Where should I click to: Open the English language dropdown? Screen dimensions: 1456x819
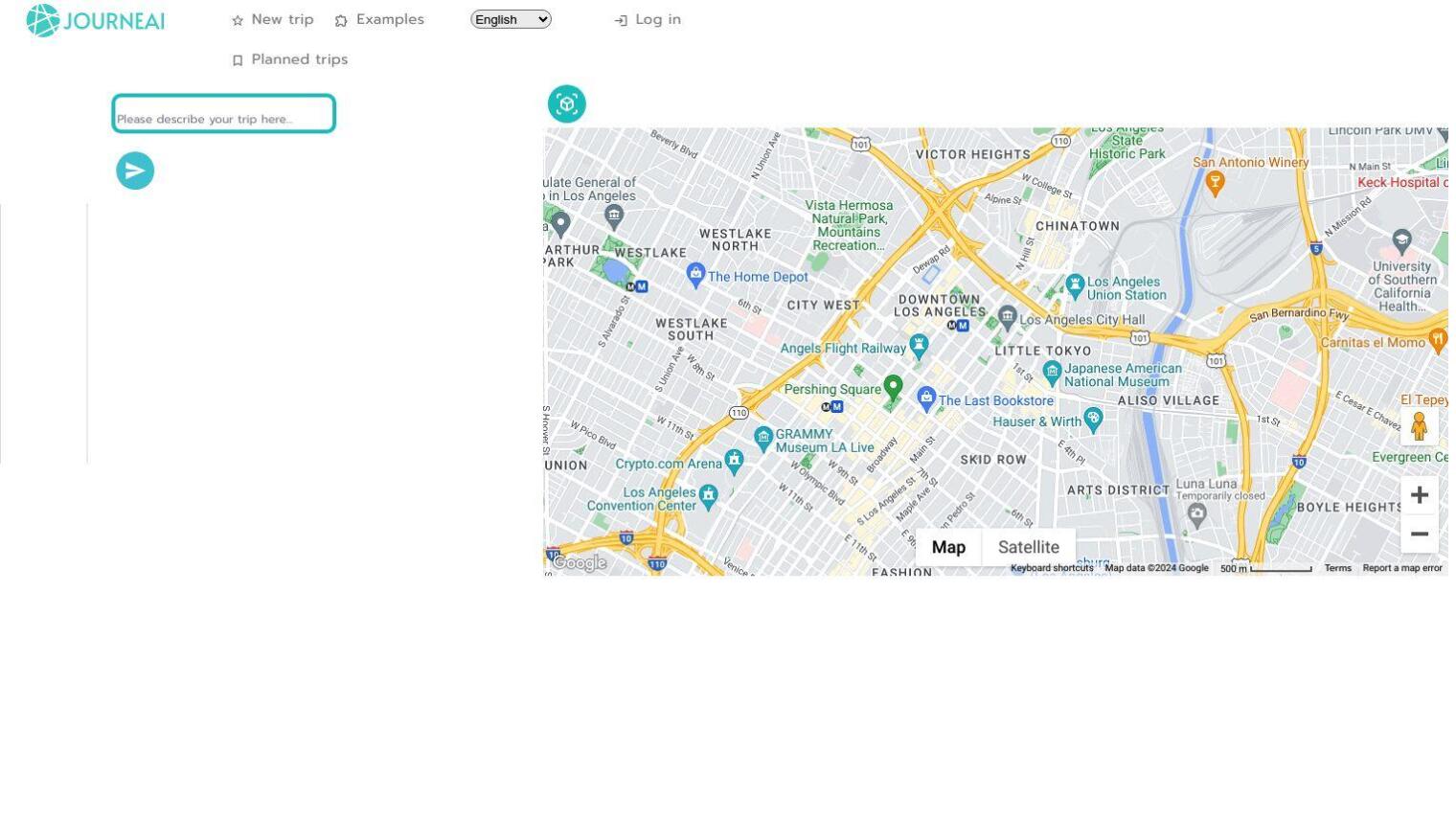(511, 19)
